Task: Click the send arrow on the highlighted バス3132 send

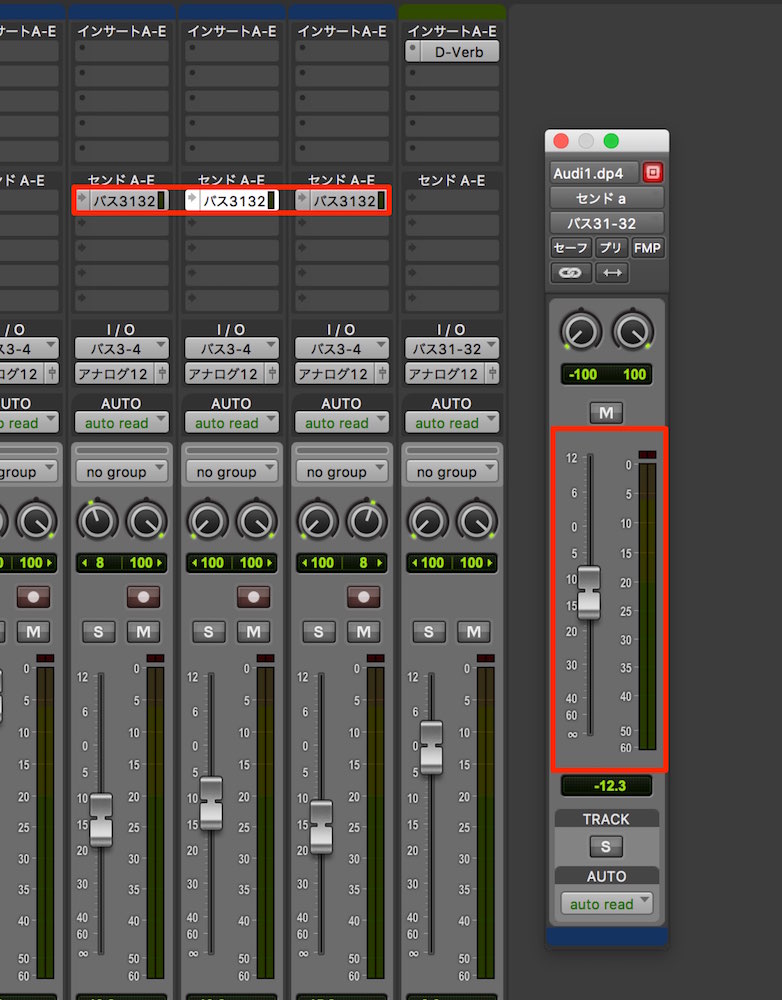Action: click(x=192, y=200)
